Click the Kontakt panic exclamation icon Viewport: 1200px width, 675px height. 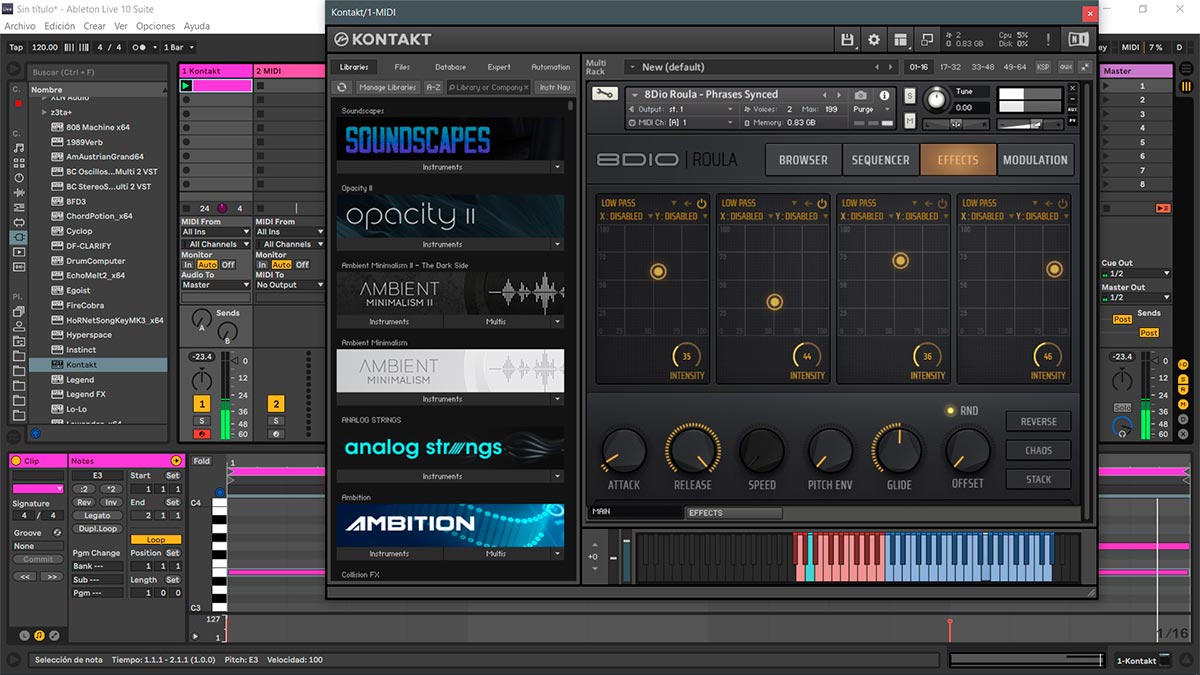tap(1047, 40)
